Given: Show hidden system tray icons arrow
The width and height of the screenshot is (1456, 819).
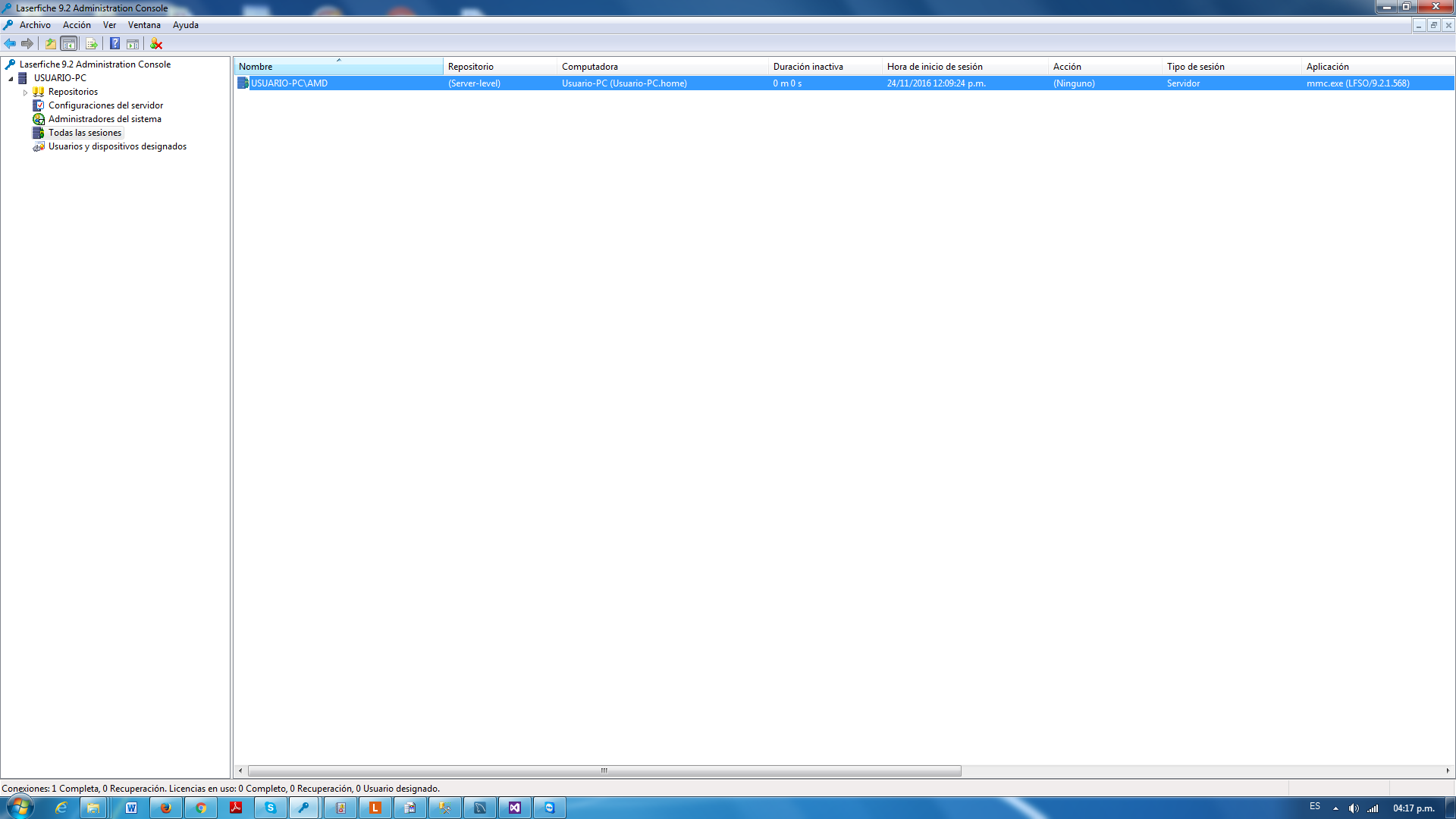Looking at the screenshot, I should 1335,808.
